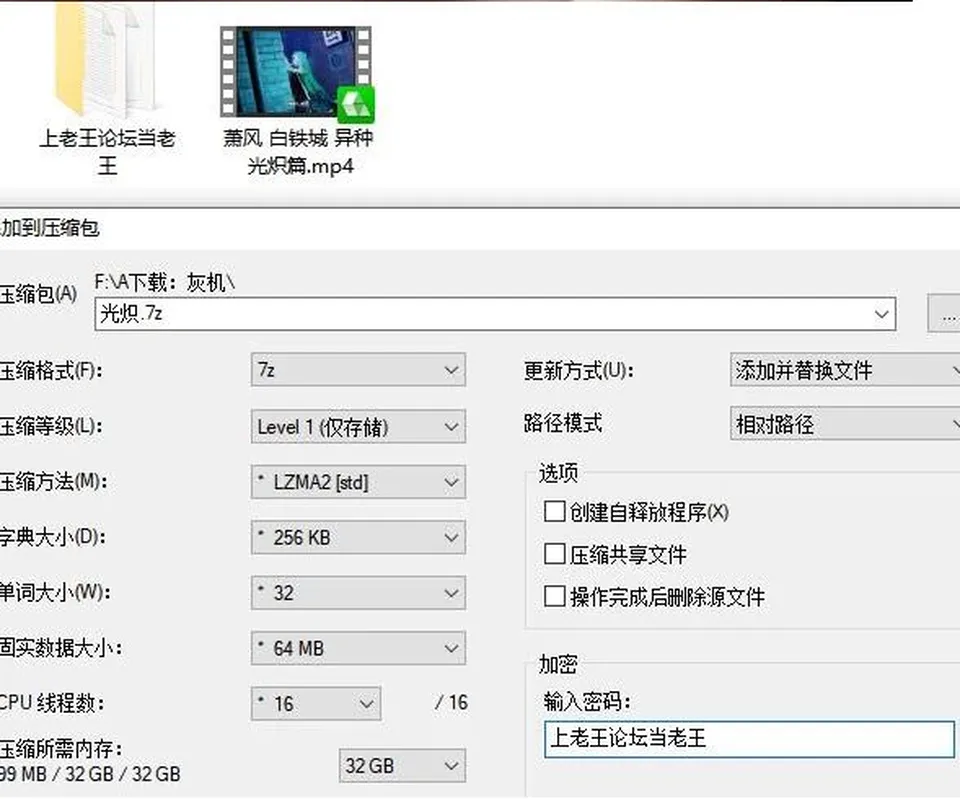The width and height of the screenshot is (960, 799).
Task: Click the browse "..." button beside archive name
Action: pos(944,314)
